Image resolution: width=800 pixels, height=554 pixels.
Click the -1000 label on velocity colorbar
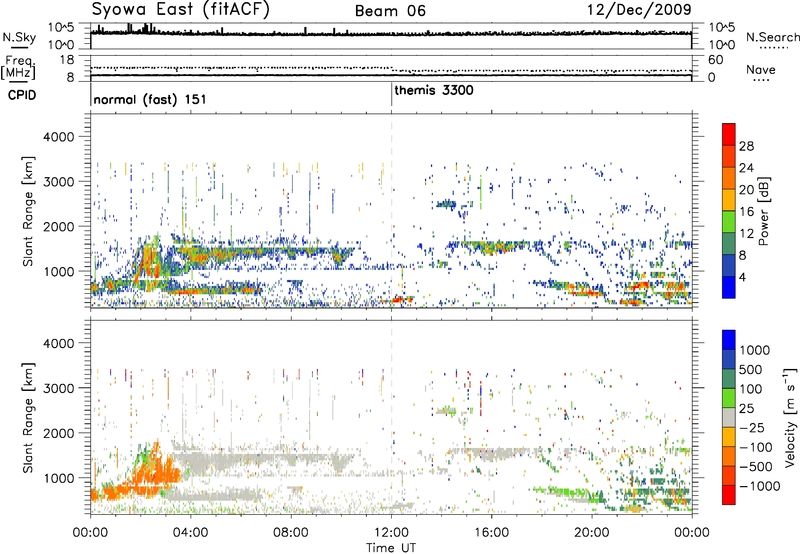760,486
